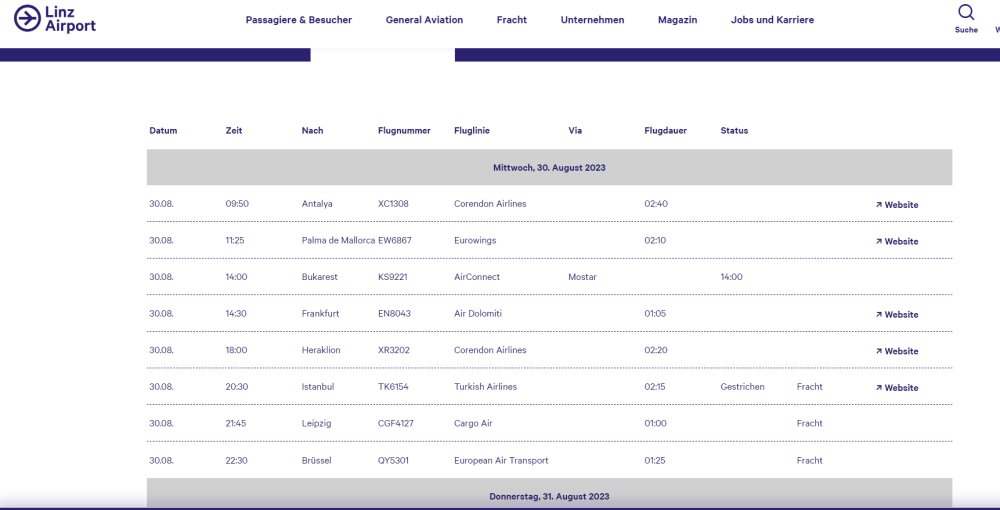Click Website arrow for Frankfurt flight EN8043
Screen dimensions: 1000x510
[x=879, y=315]
